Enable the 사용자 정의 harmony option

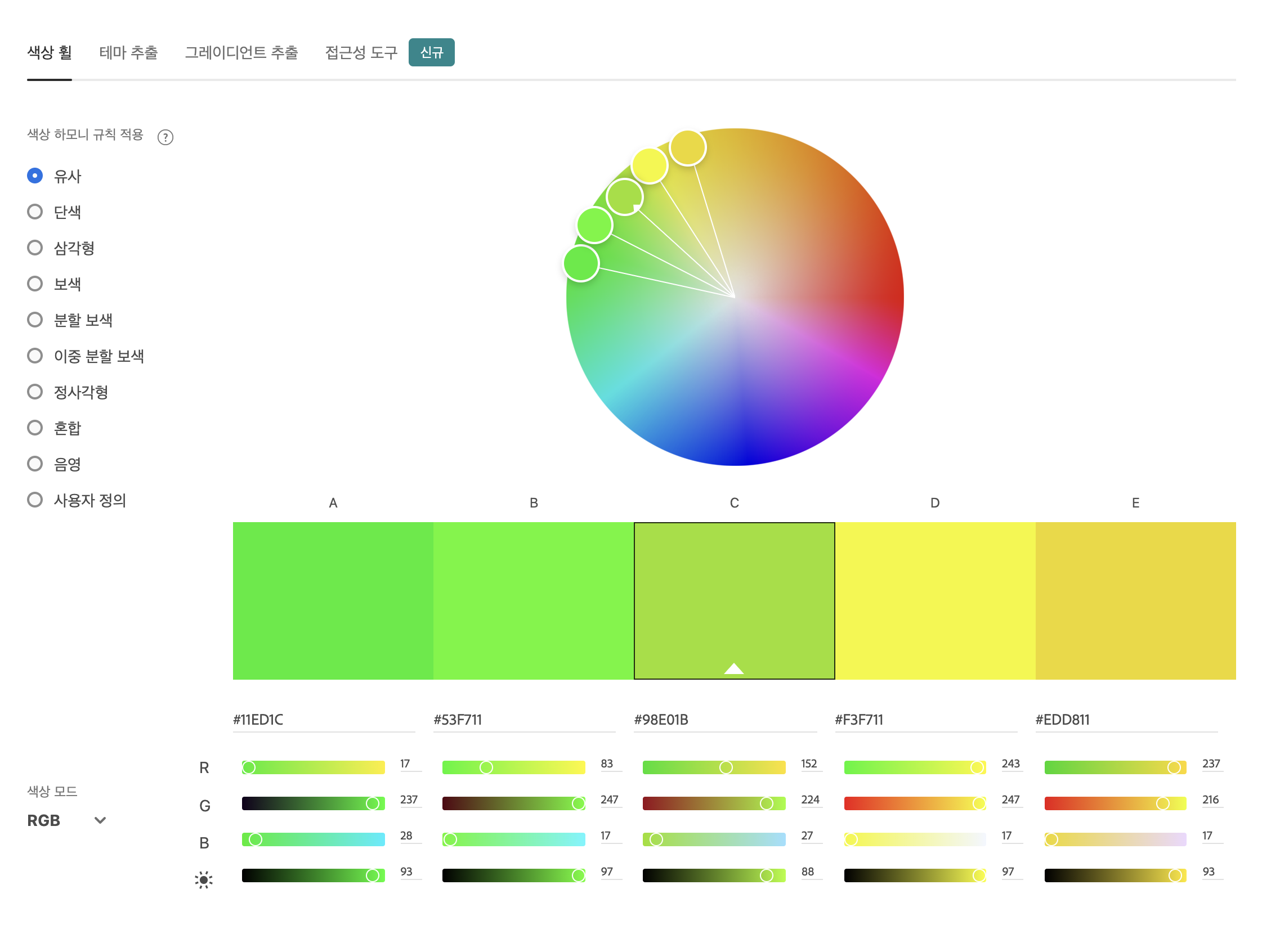click(x=35, y=500)
